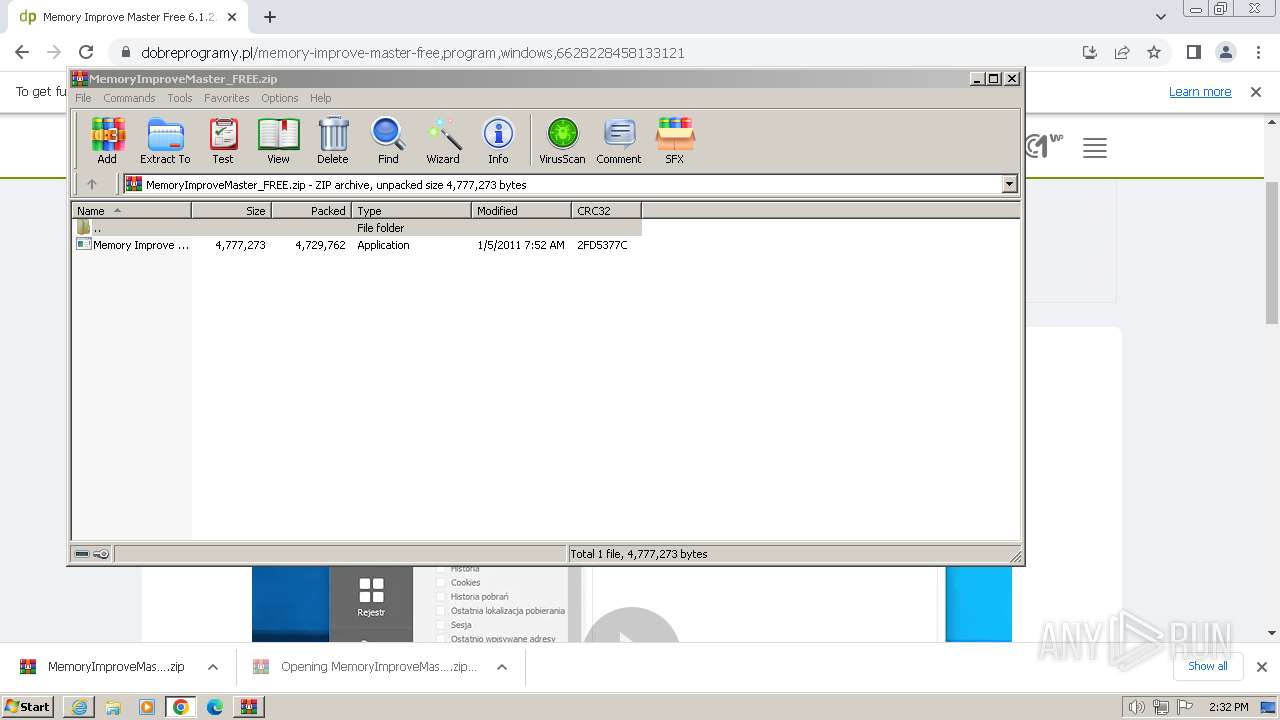Open the File menu in WinRAR

pyautogui.click(x=83, y=98)
